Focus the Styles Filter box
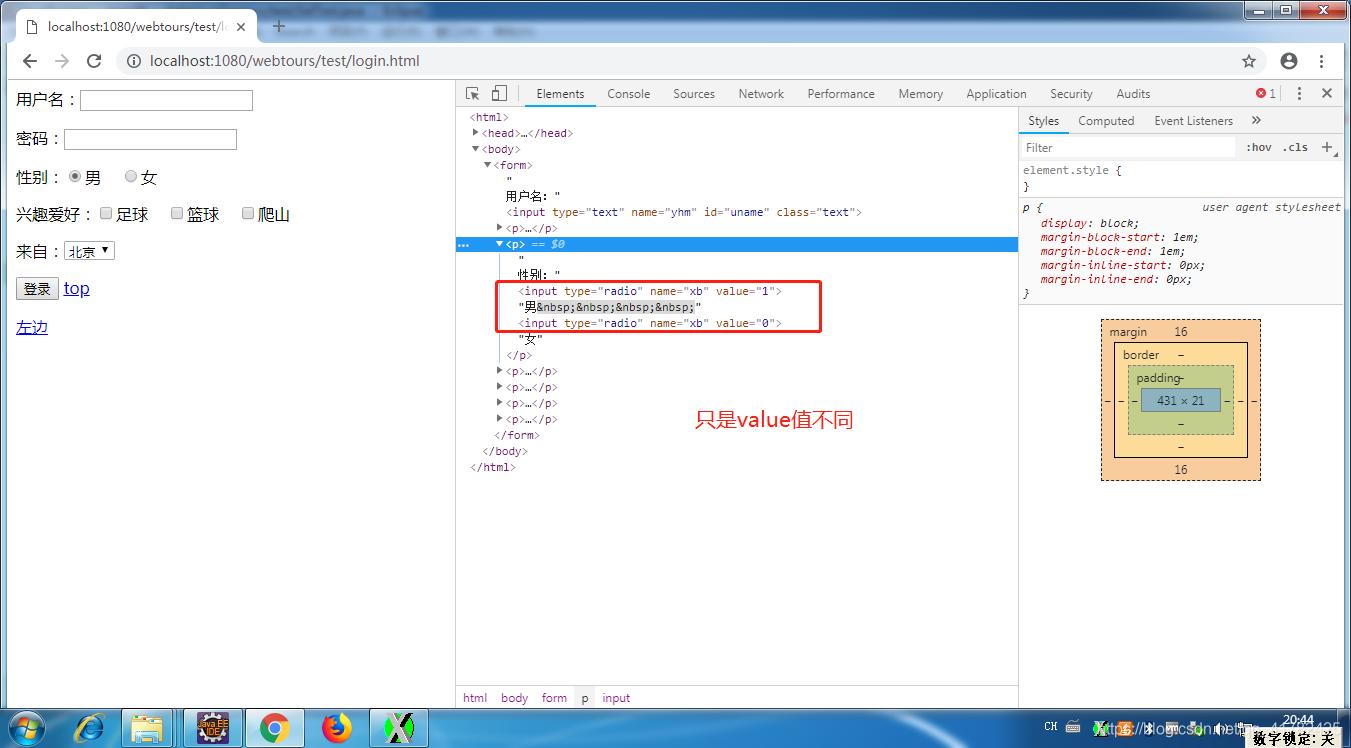Viewport: 1351px width, 748px height. click(1128, 147)
